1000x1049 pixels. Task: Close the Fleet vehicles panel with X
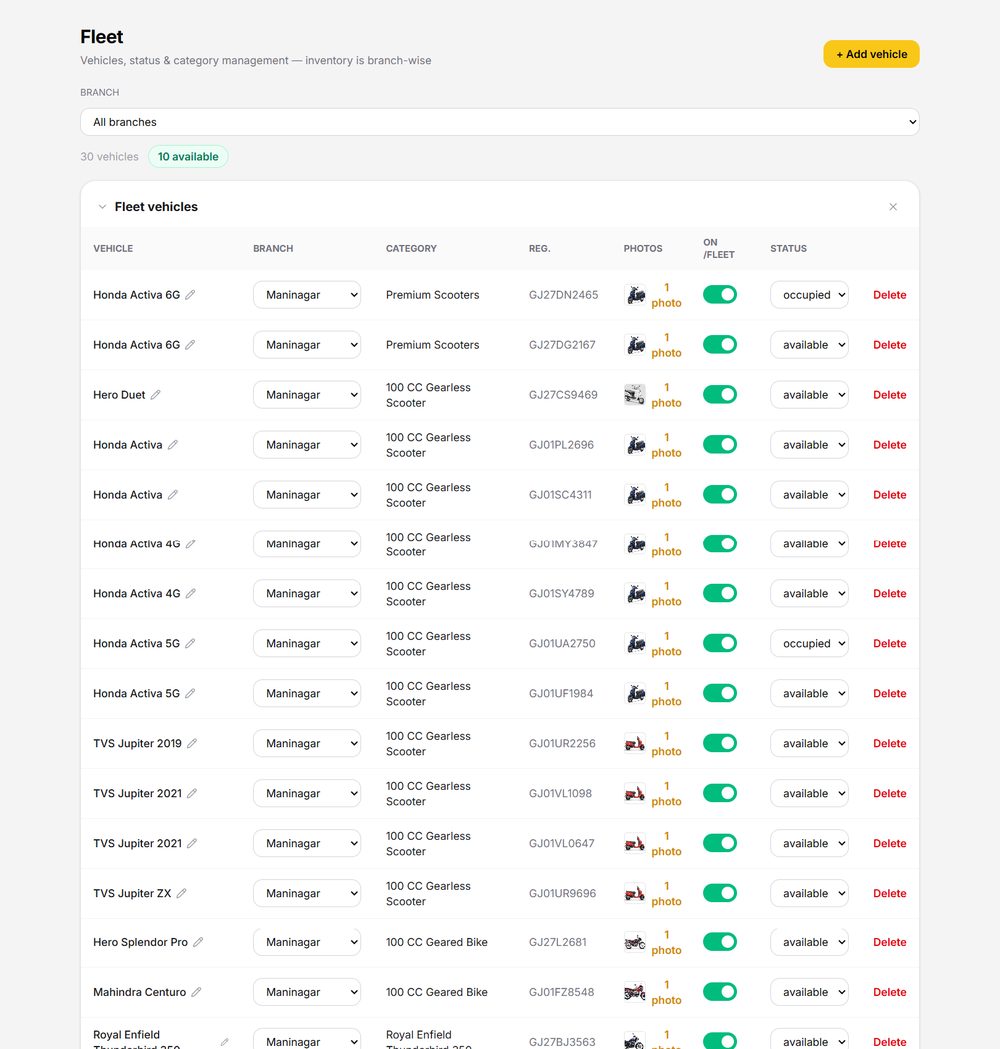tap(892, 207)
